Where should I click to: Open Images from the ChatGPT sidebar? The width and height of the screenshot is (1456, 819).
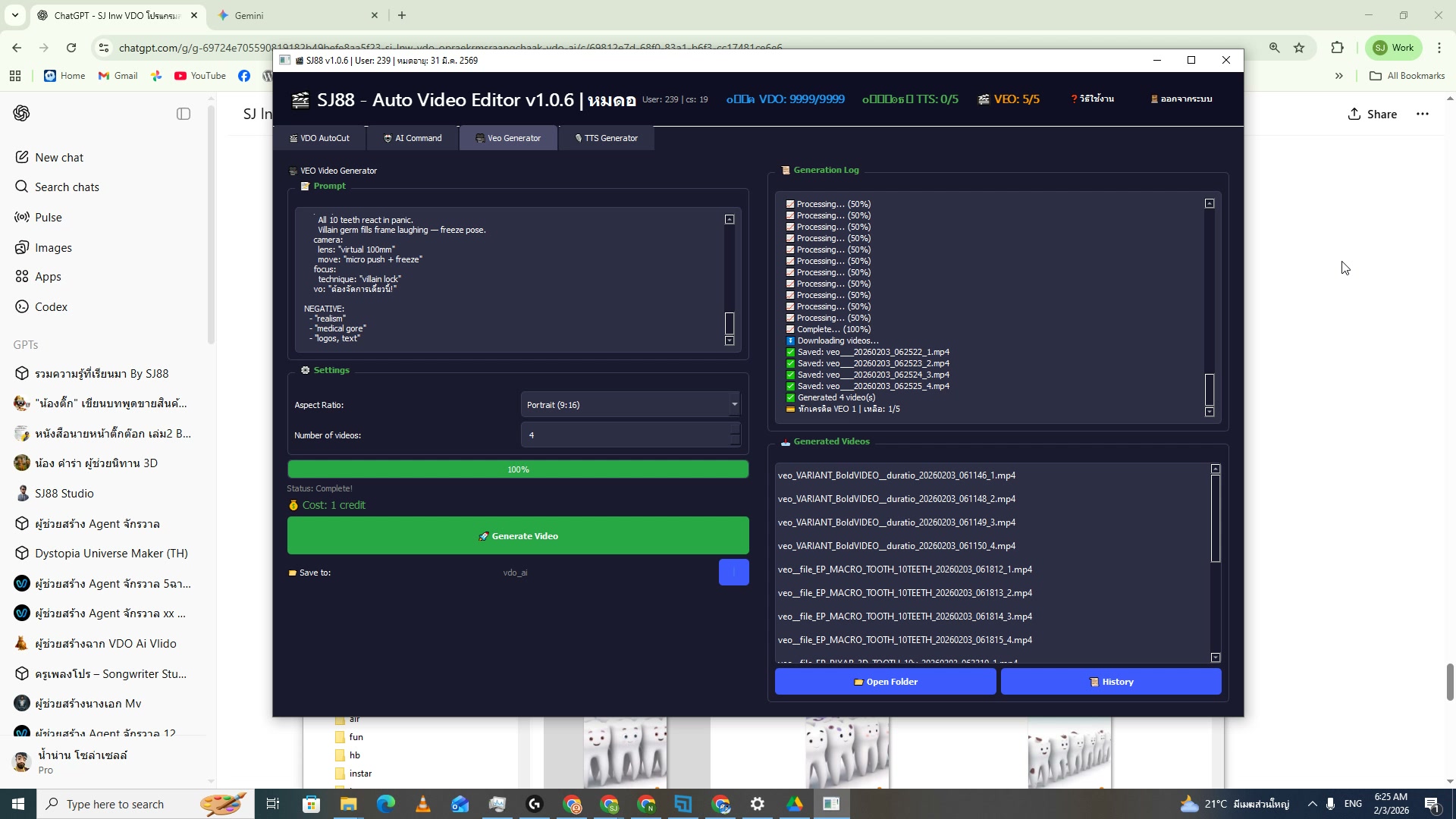pos(53,247)
